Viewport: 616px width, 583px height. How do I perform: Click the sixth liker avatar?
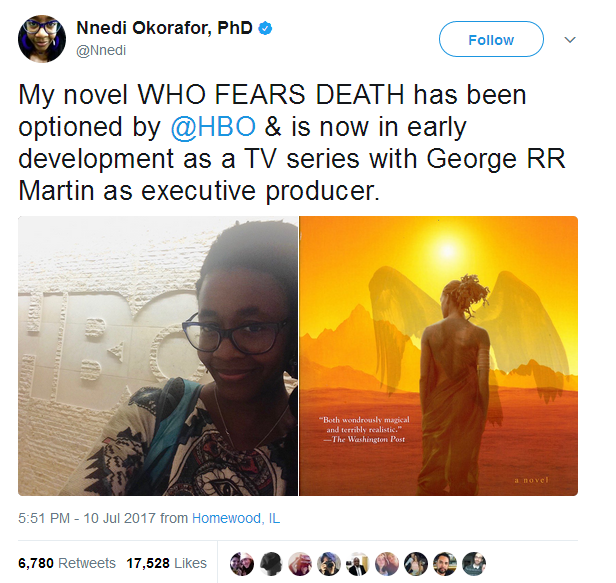click(x=387, y=564)
